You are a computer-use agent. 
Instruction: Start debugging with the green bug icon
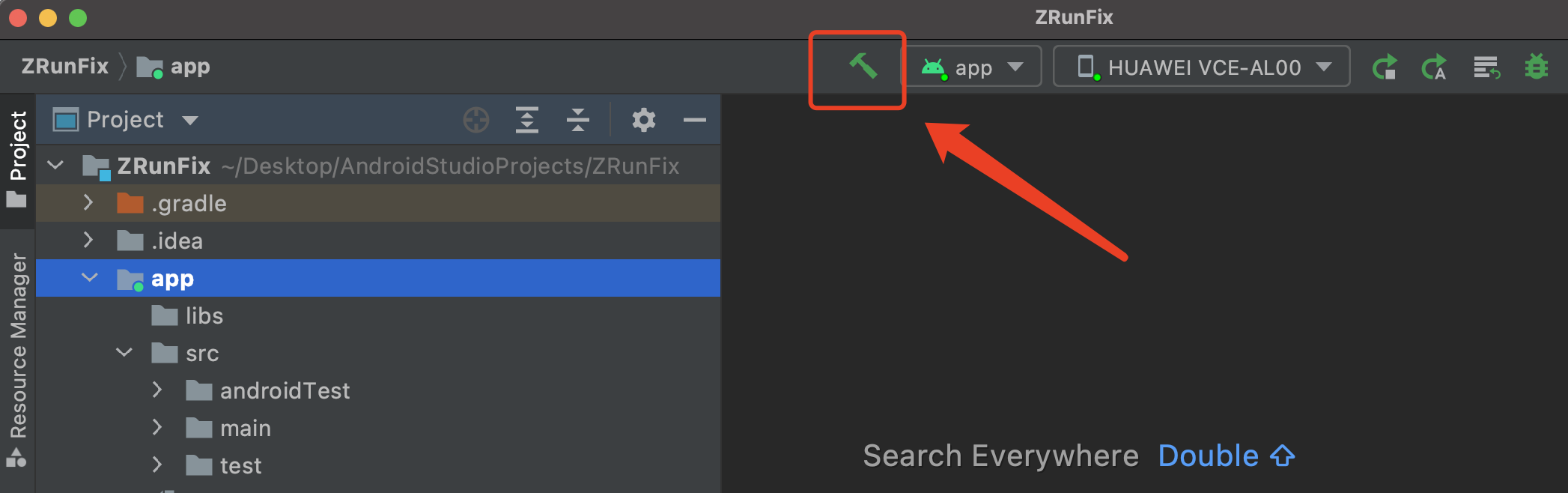pos(1536,67)
